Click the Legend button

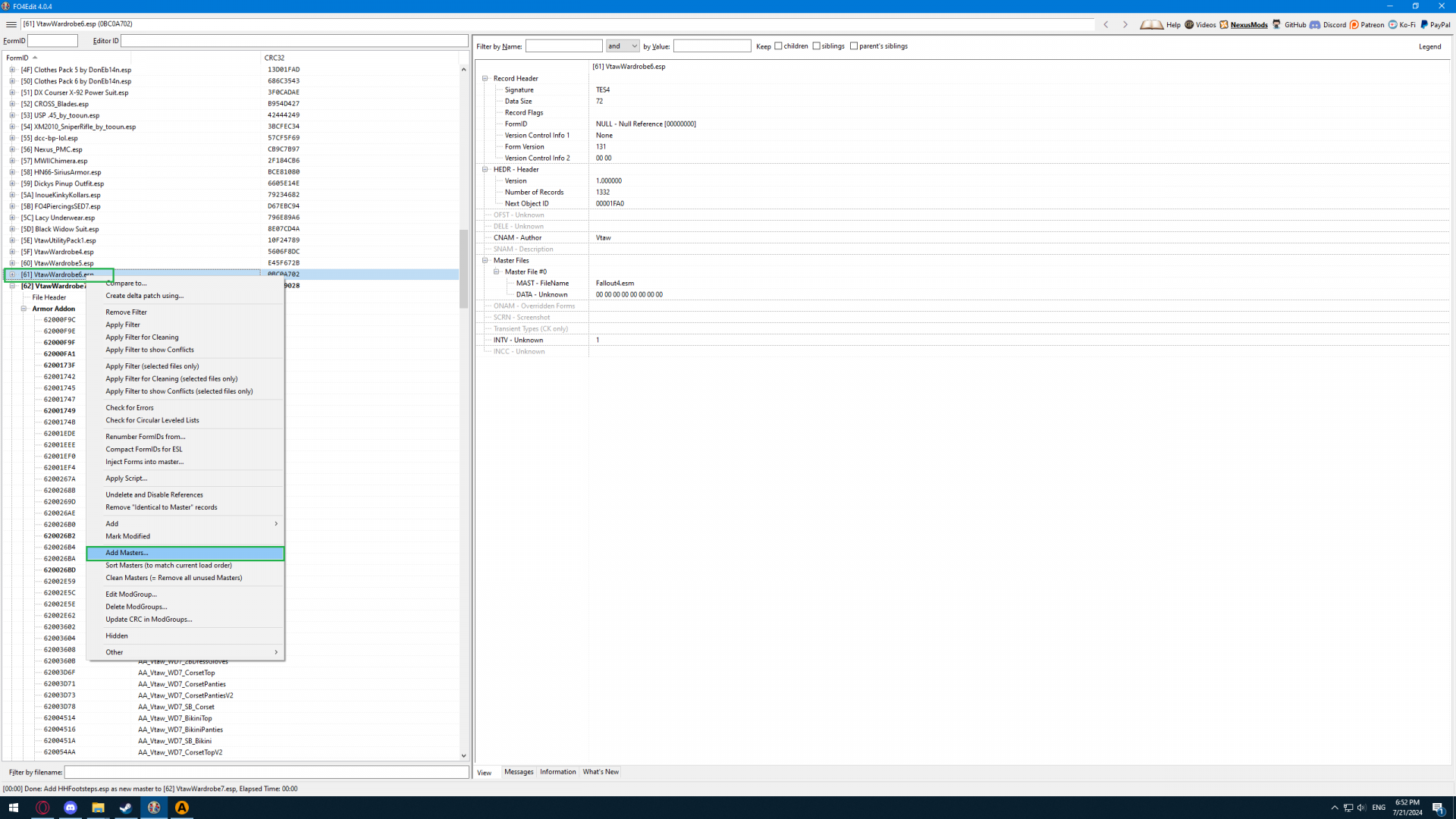1429,46
